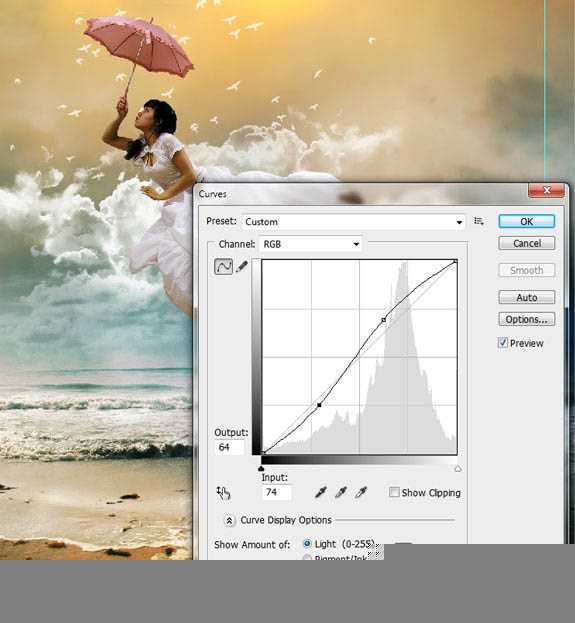
Task: Open the Options... button
Action: click(x=527, y=319)
